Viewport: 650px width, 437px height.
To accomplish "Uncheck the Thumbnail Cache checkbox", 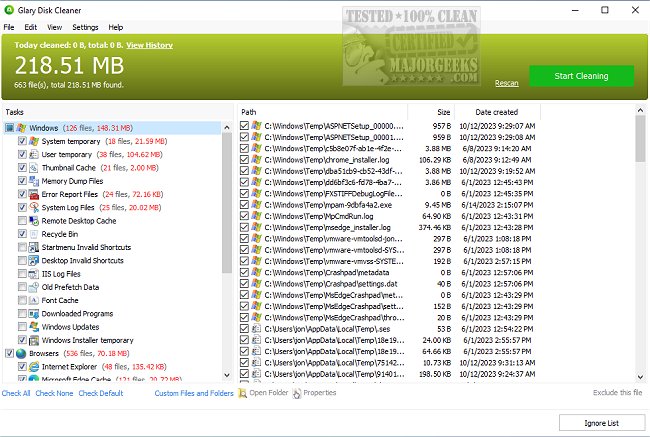I will click(x=22, y=168).
